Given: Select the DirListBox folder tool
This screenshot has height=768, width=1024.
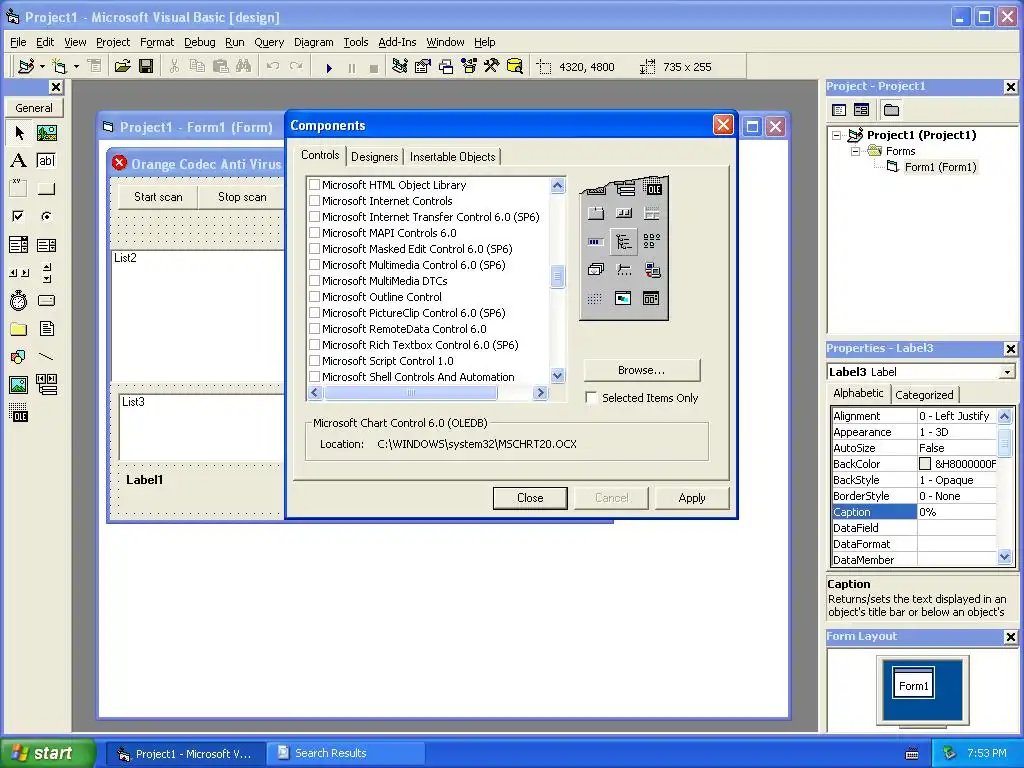Looking at the screenshot, I should pos(19,328).
